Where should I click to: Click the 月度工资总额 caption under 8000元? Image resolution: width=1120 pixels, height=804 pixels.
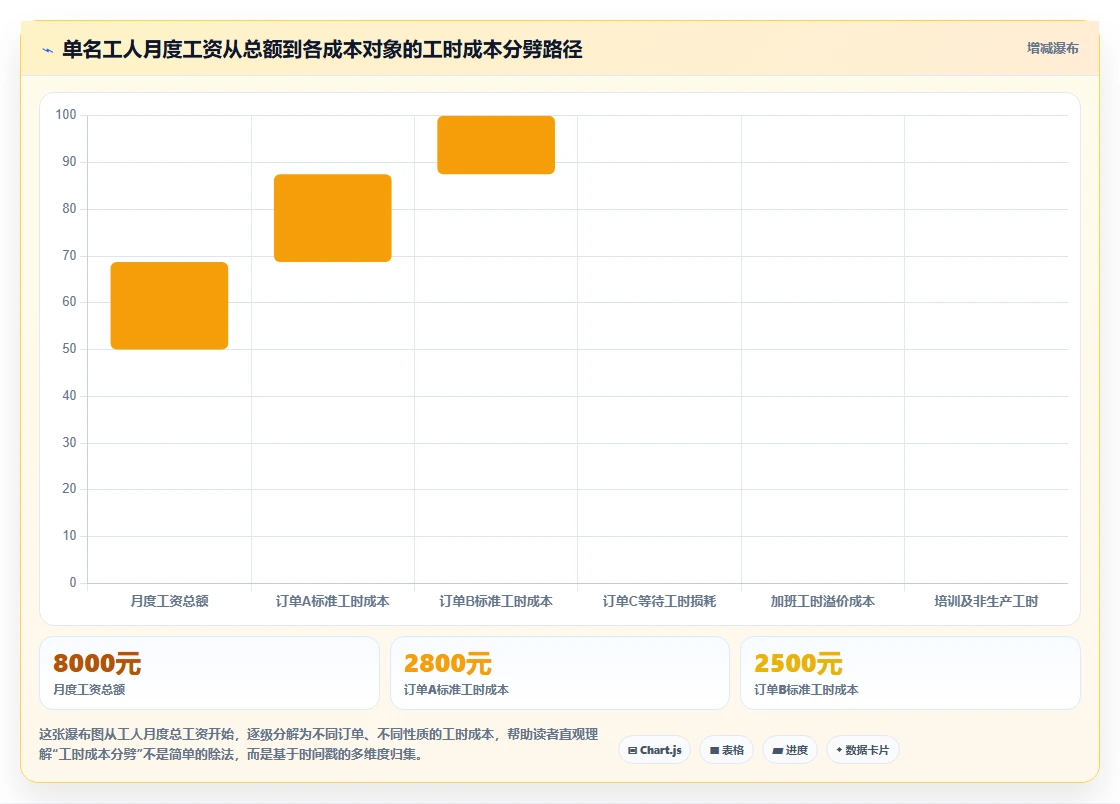tap(89, 690)
